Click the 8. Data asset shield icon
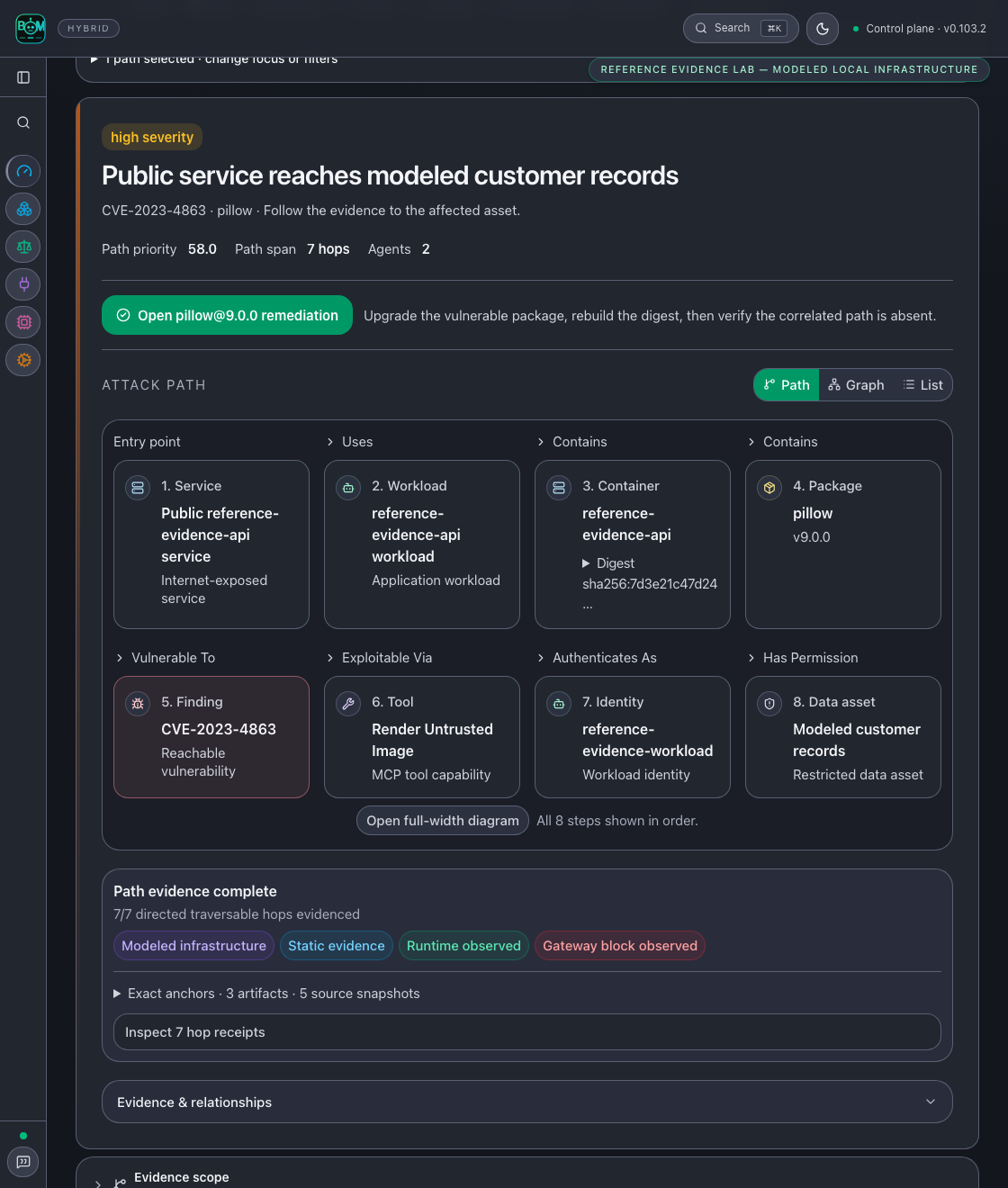The width and height of the screenshot is (1008, 1188). point(769,704)
